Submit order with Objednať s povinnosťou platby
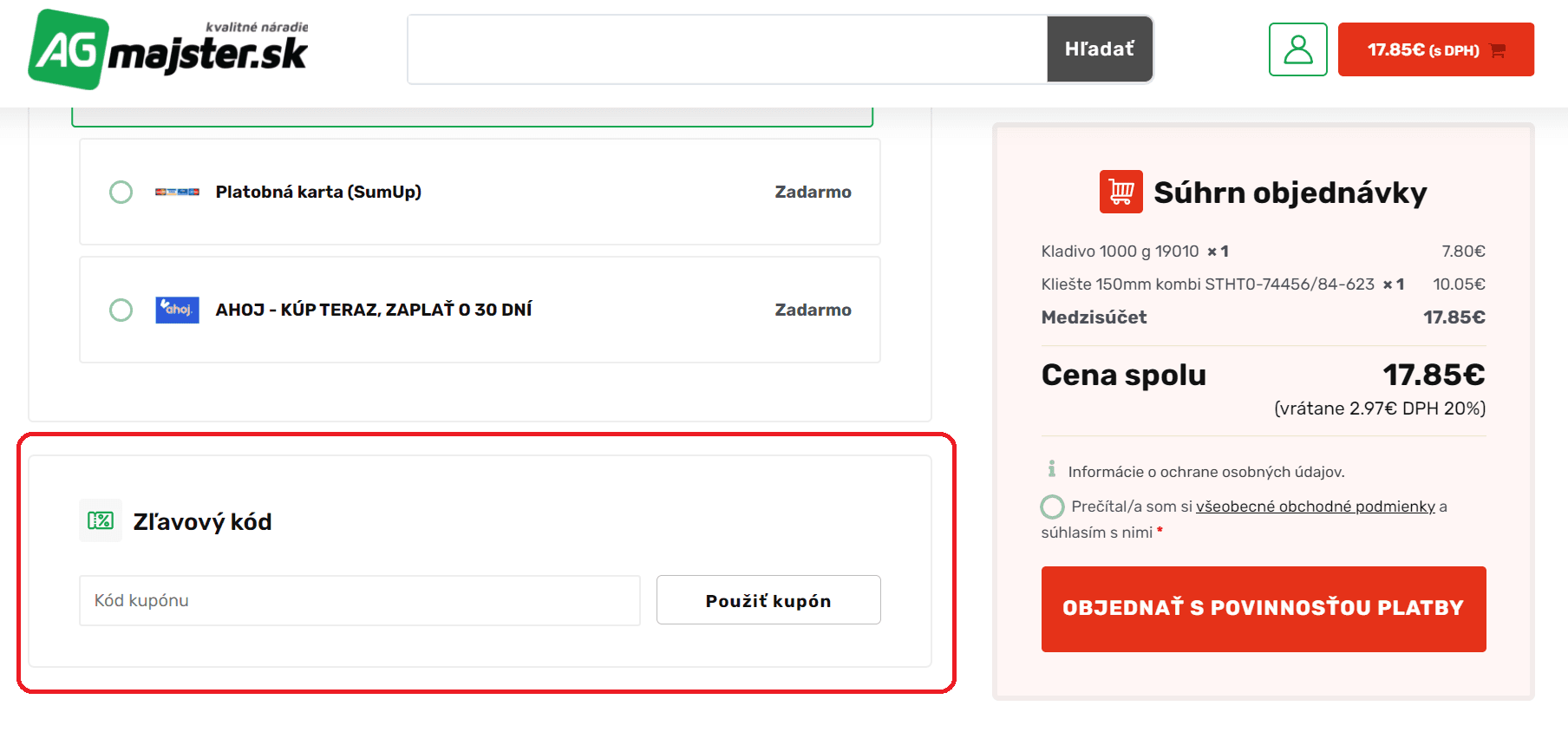This screenshot has width=1568, height=732. (x=1264, y=609)
